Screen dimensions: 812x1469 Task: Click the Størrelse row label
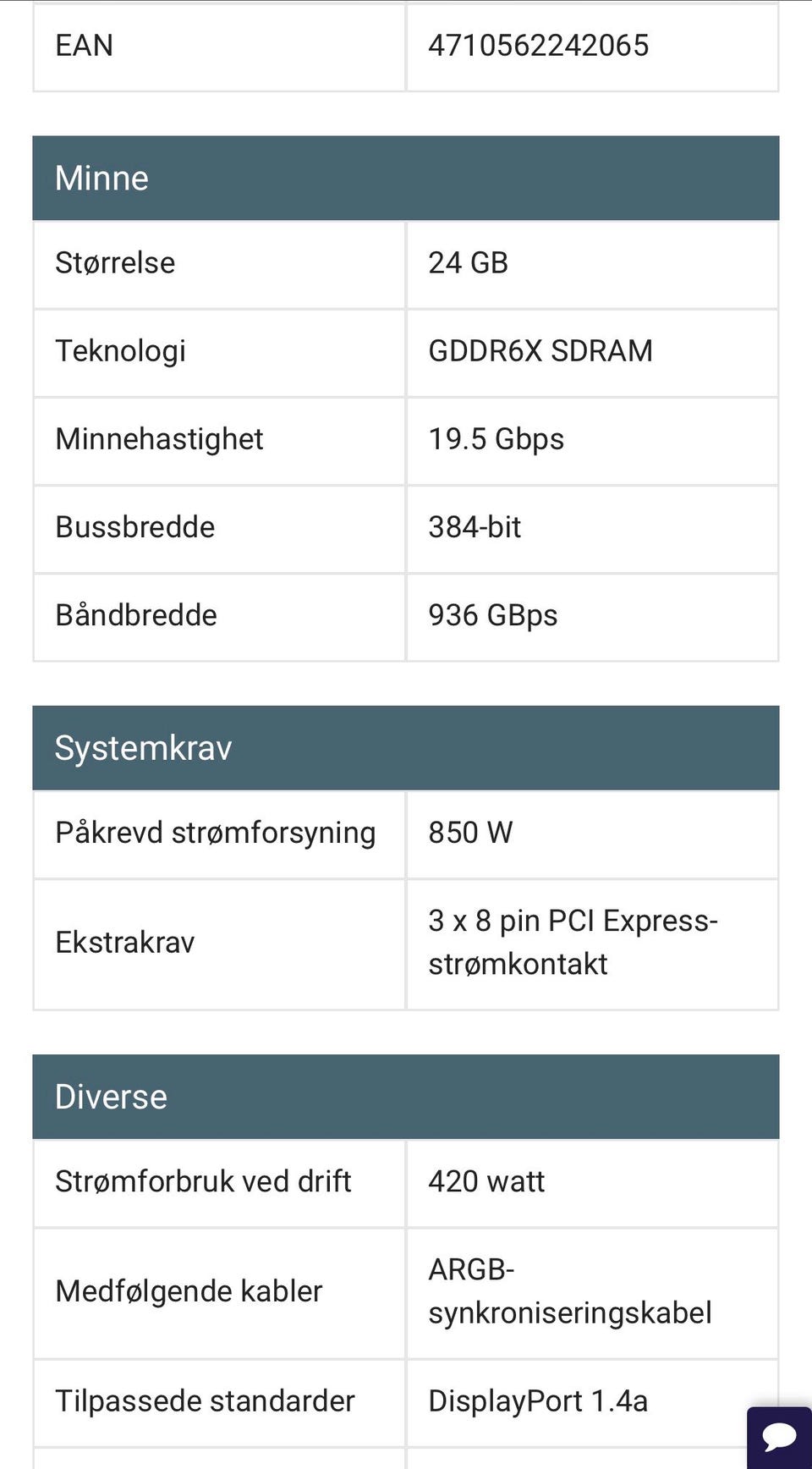(115, 263)
